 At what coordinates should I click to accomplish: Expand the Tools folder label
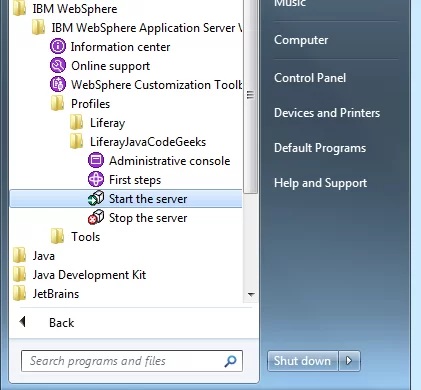(x=85, y=237)
